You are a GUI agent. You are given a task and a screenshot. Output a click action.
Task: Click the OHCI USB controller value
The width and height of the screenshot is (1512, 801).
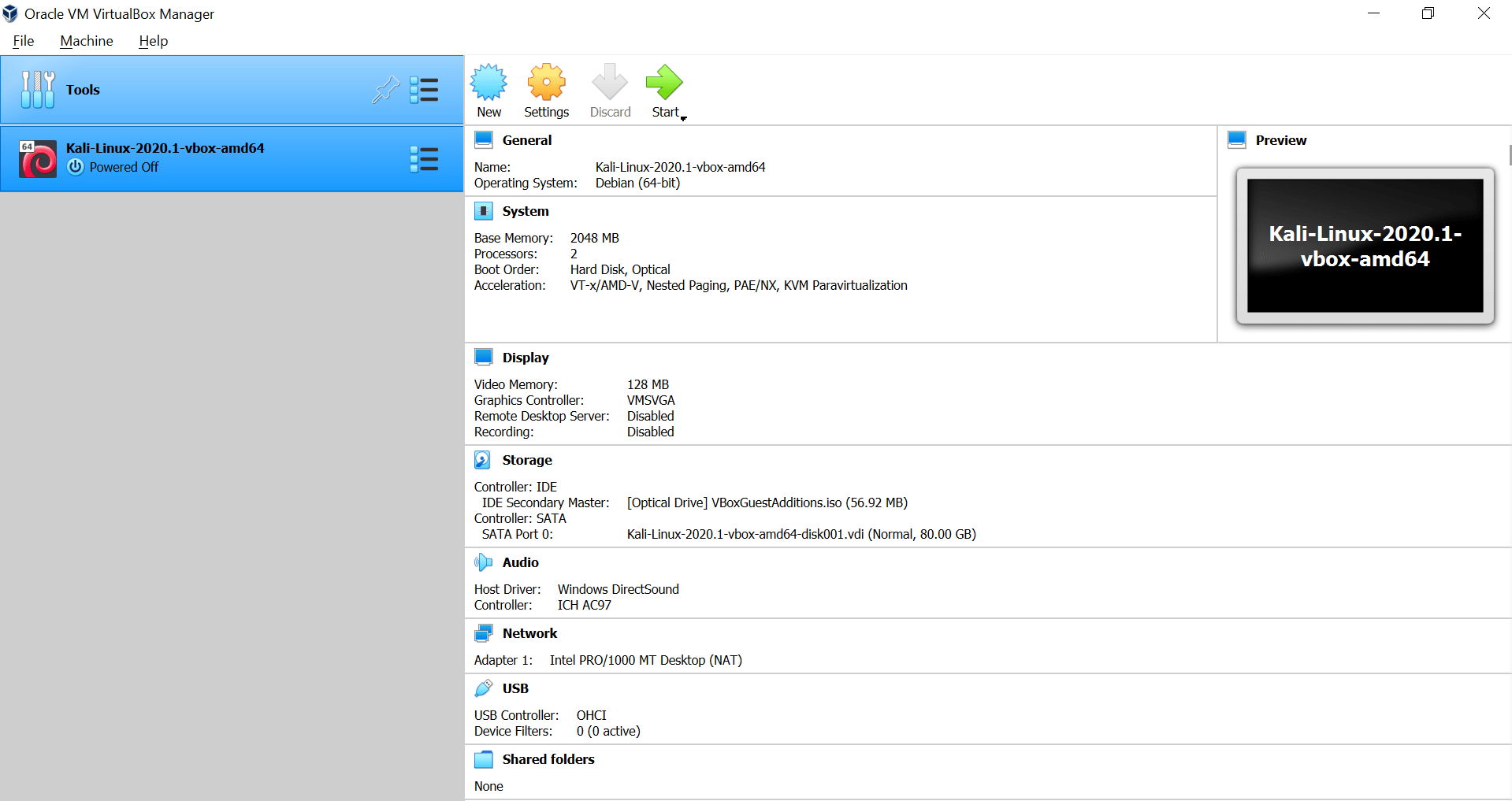(592, 715)
